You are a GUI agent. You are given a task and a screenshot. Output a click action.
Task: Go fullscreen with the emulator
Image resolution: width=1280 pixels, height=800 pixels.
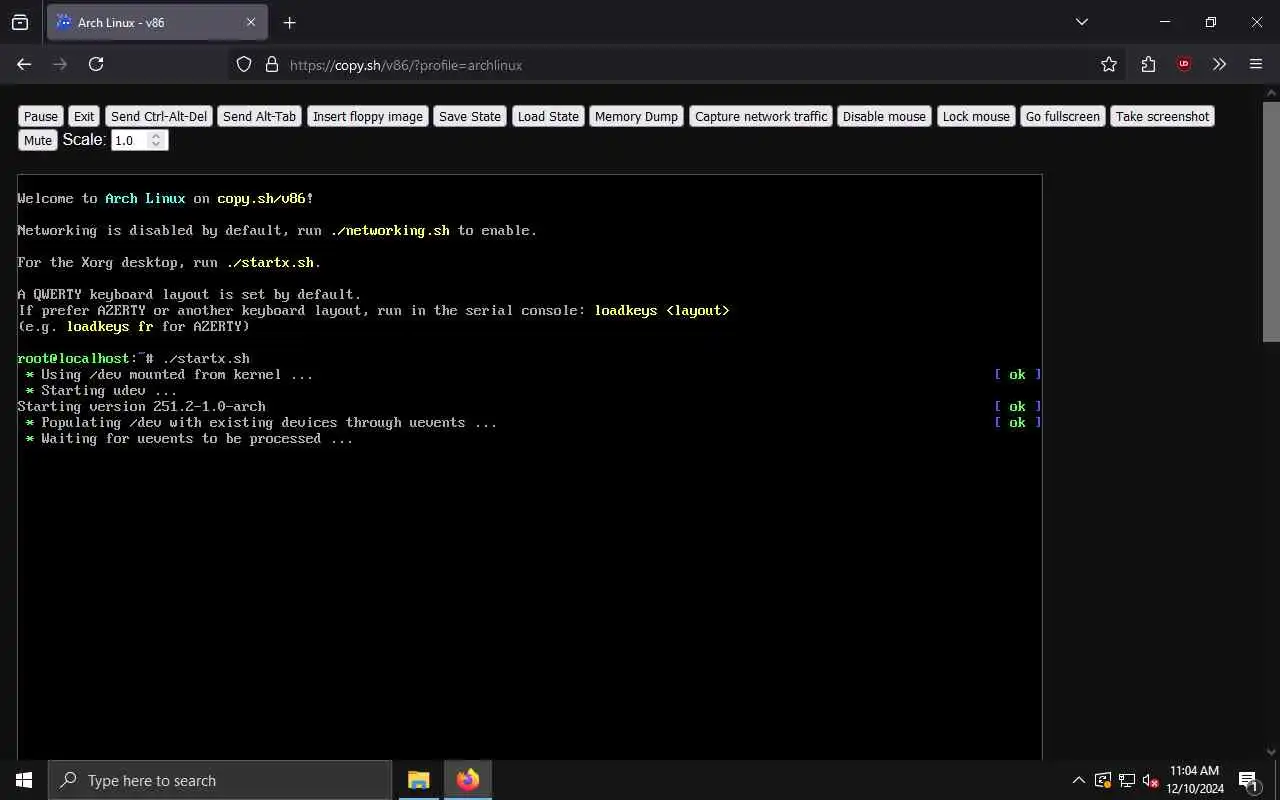[x=1063, y=116]
